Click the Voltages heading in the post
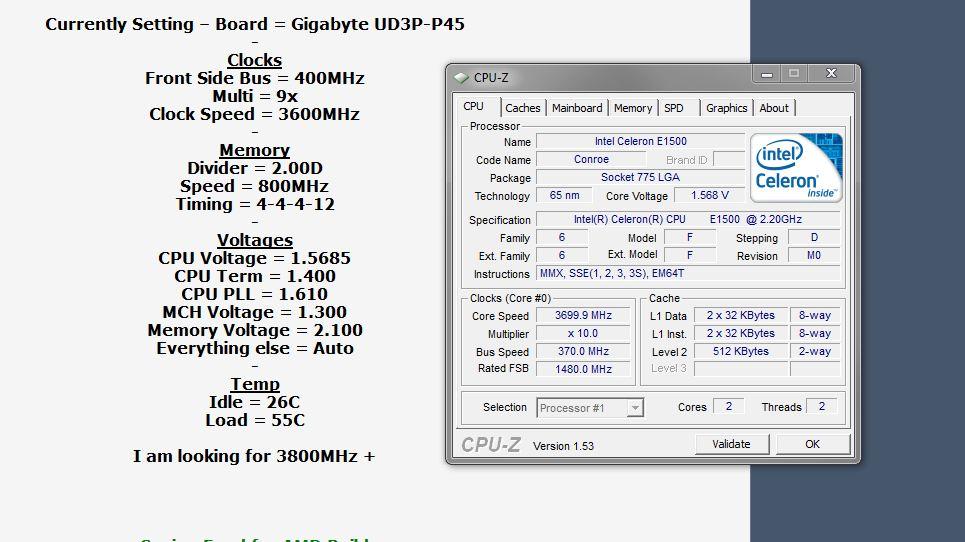965x542 pixels. (254, 240)
